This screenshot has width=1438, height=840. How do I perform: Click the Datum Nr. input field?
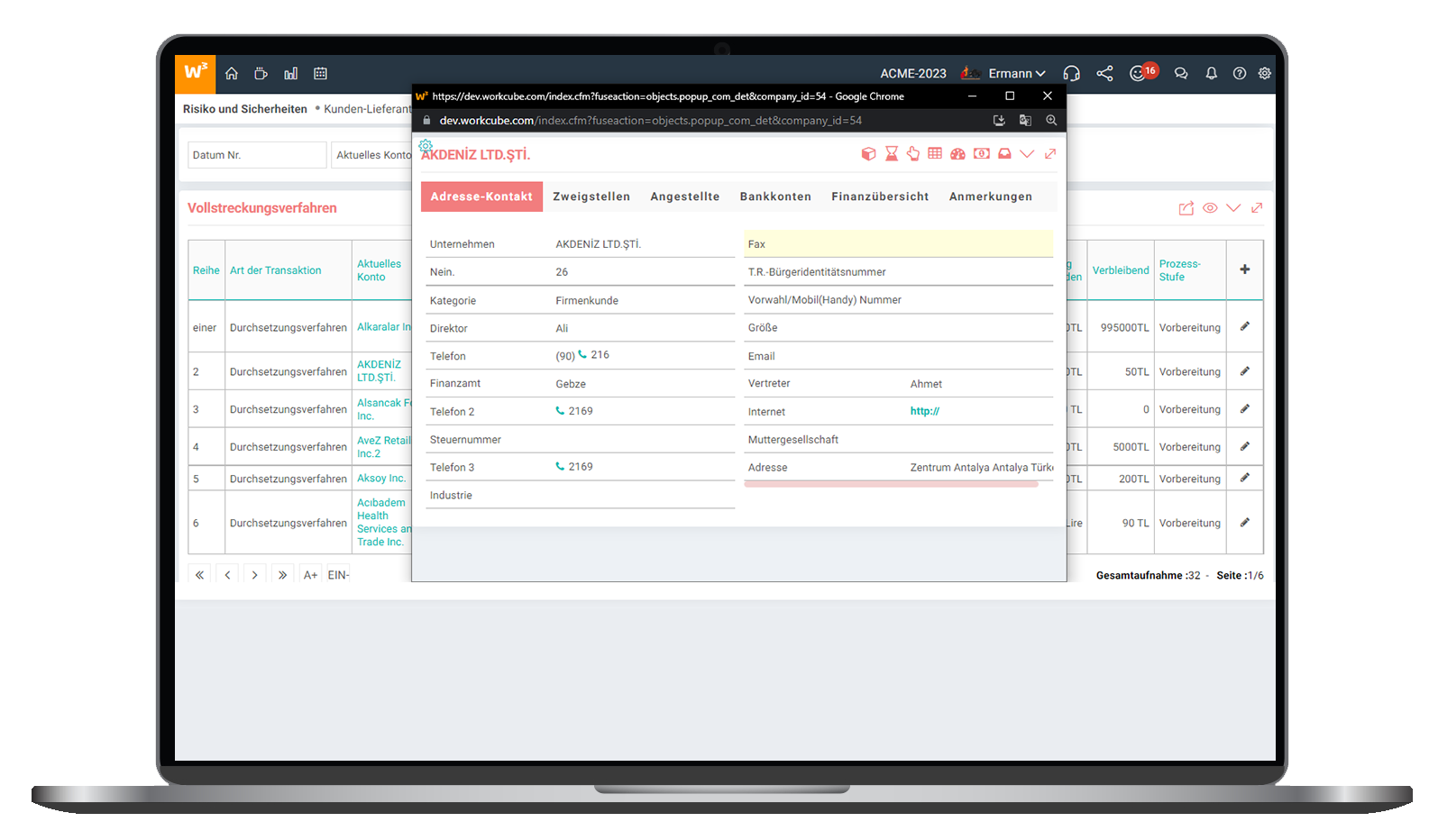coord(257,155)
